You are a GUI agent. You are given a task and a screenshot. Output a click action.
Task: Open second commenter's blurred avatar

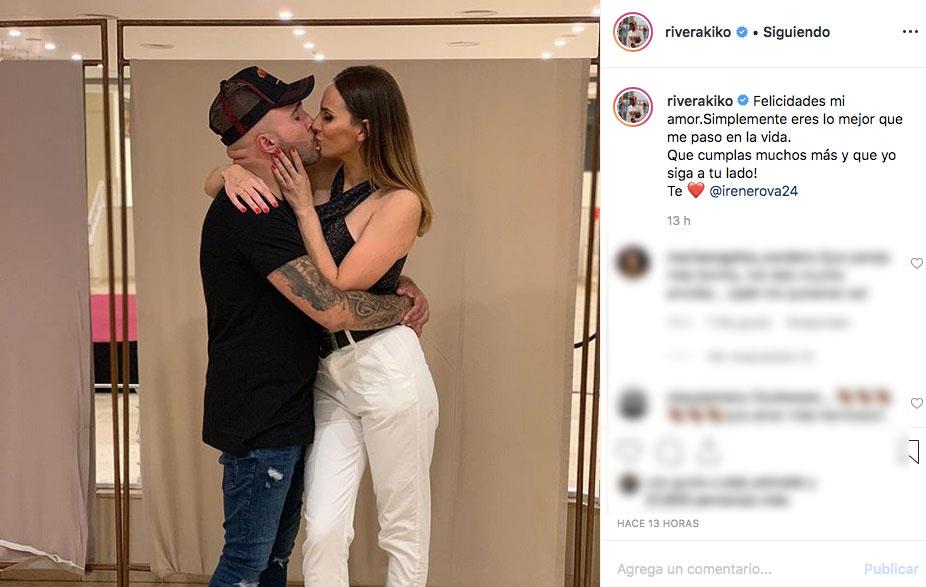click(x=632, y=405)
